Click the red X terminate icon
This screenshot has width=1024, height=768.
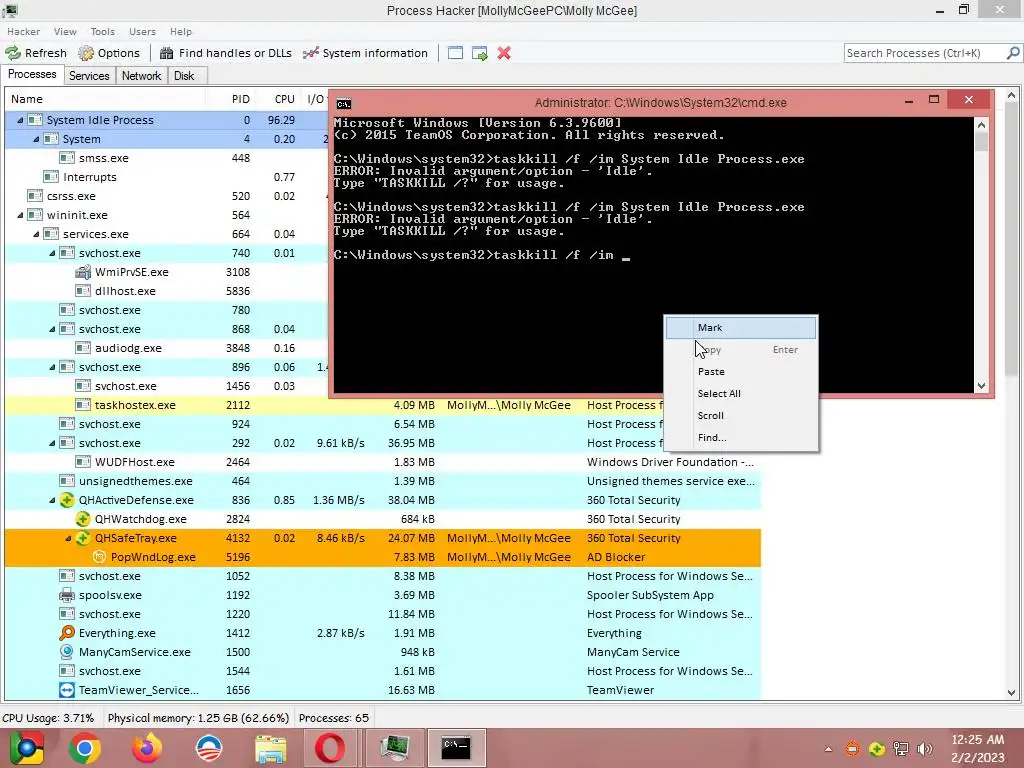504,53
